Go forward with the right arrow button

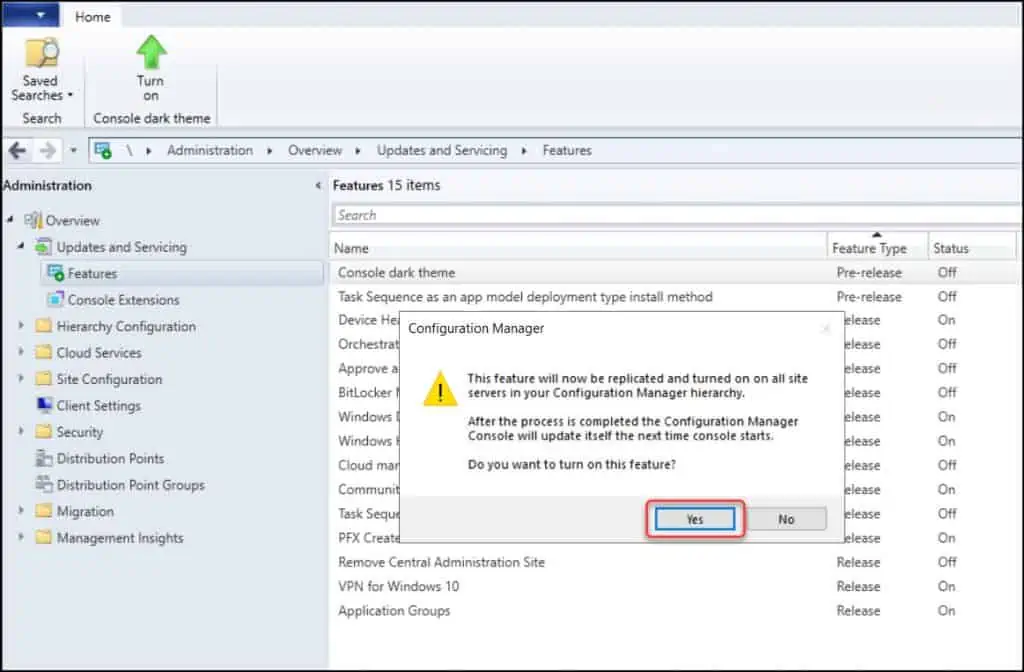pyautogui.click(x=48, y=151)
